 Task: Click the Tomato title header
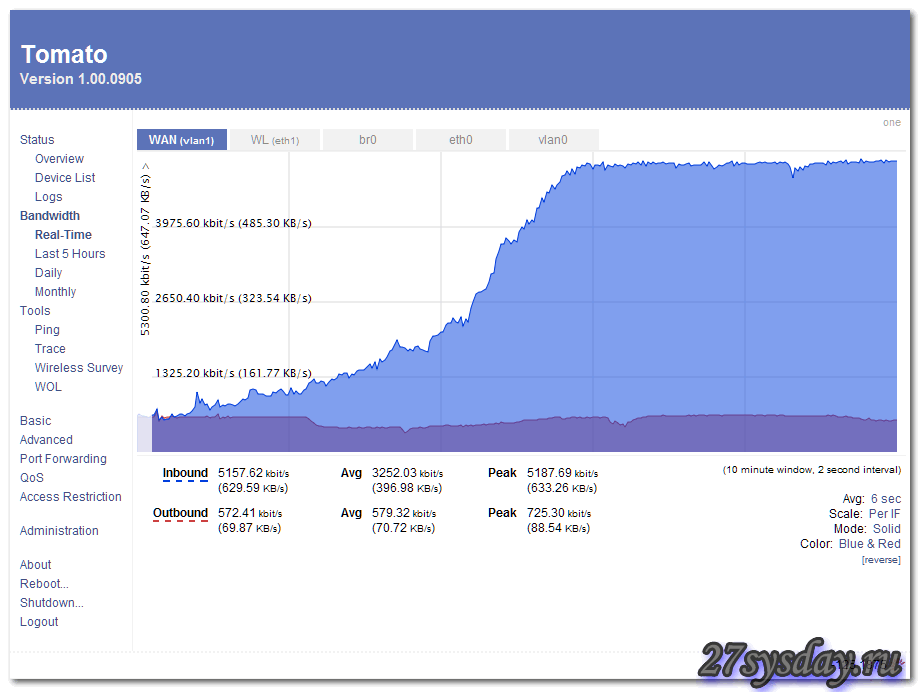[x=65, y=54]
